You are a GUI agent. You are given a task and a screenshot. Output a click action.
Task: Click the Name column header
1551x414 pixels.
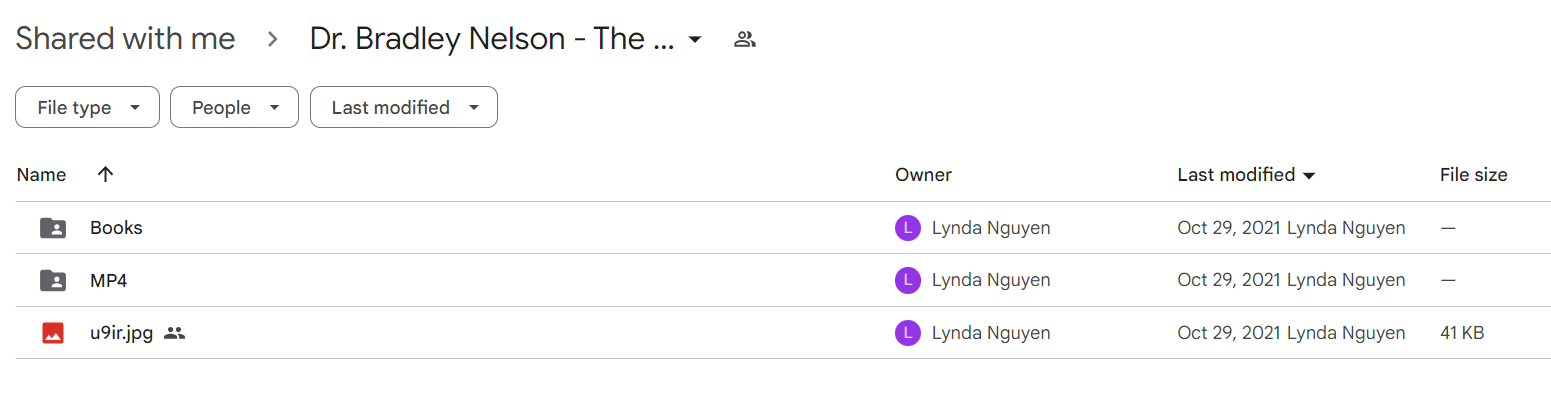41,175
